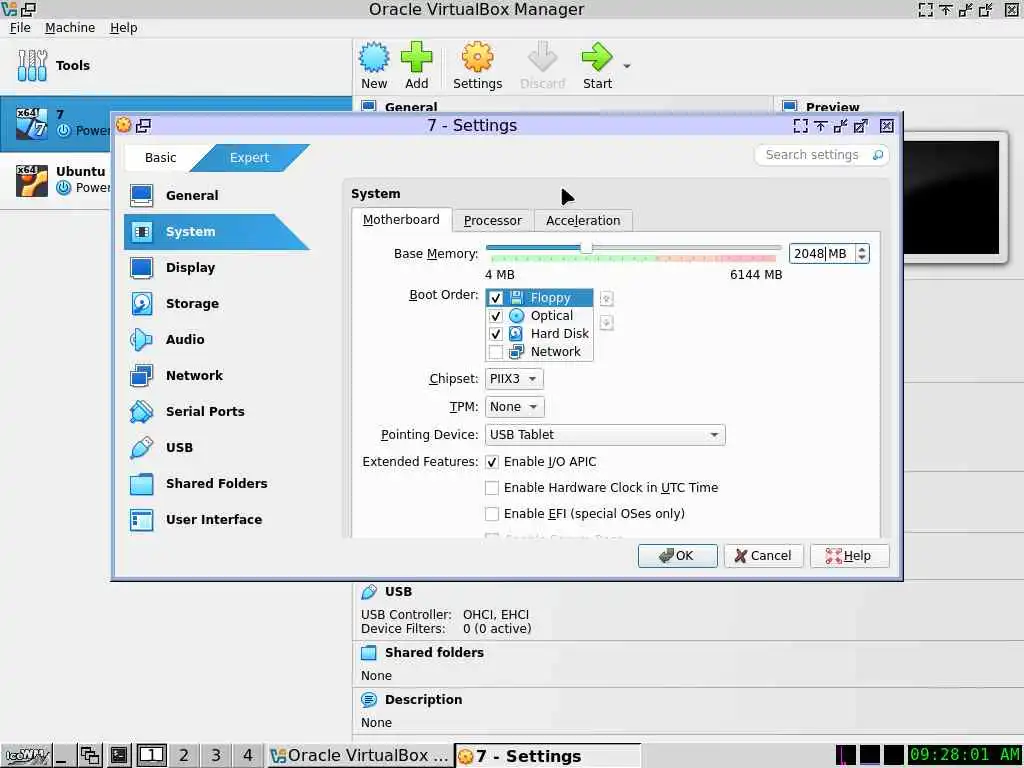This screenshot has height=768, width=1024.
Task: Select the Ubuntu VM icon in the machine list
Action: (32, 180)
